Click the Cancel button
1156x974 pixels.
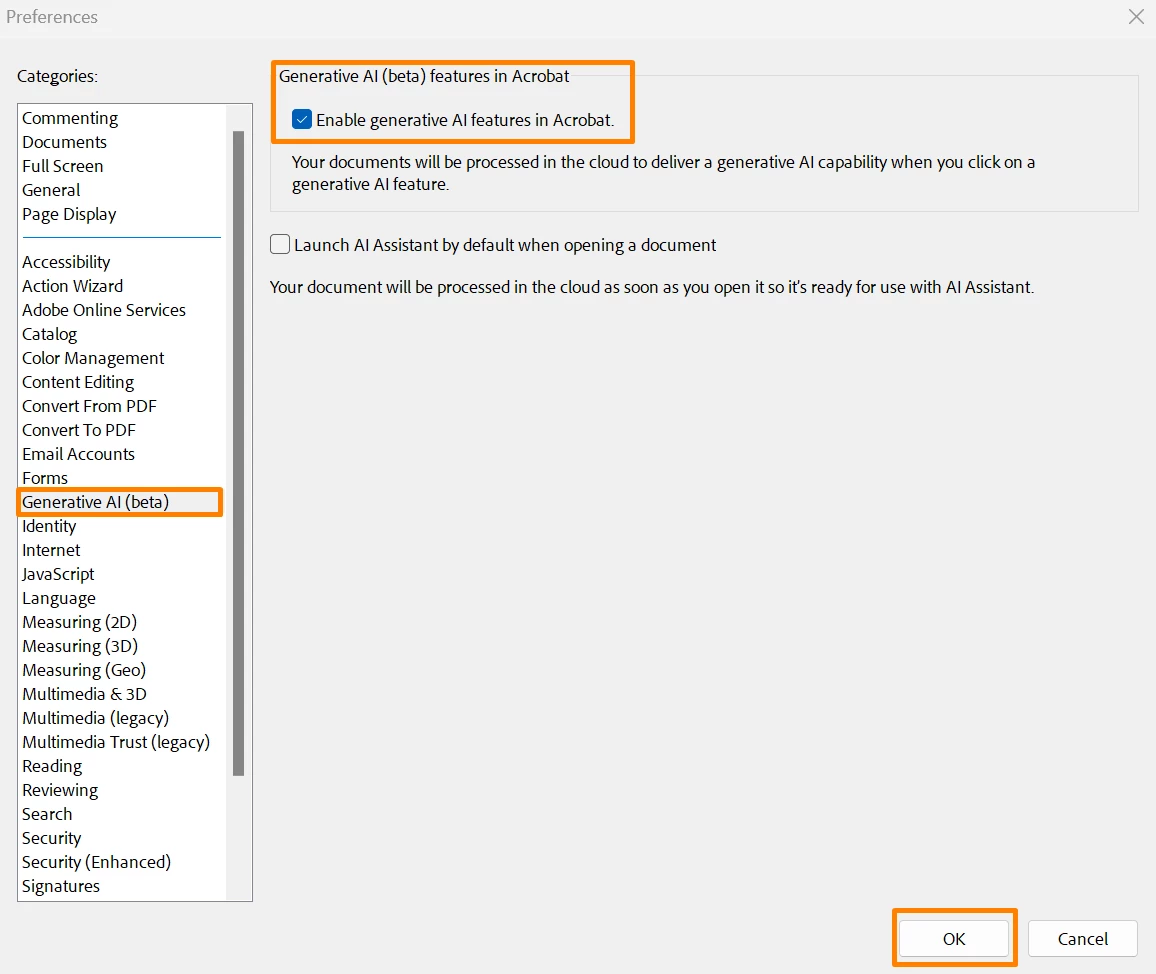(1082, 939)
